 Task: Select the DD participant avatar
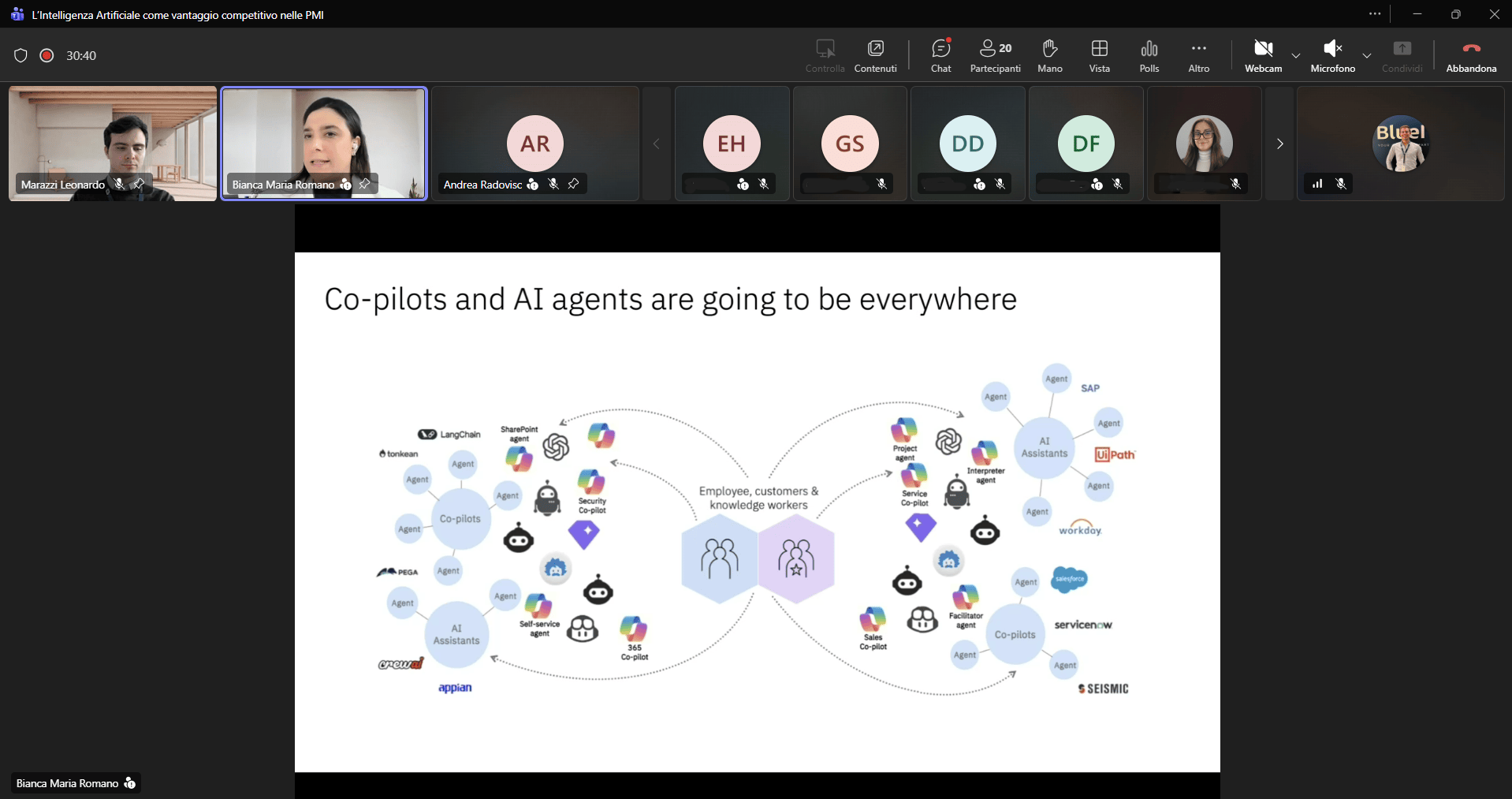[x=968, y=144]
